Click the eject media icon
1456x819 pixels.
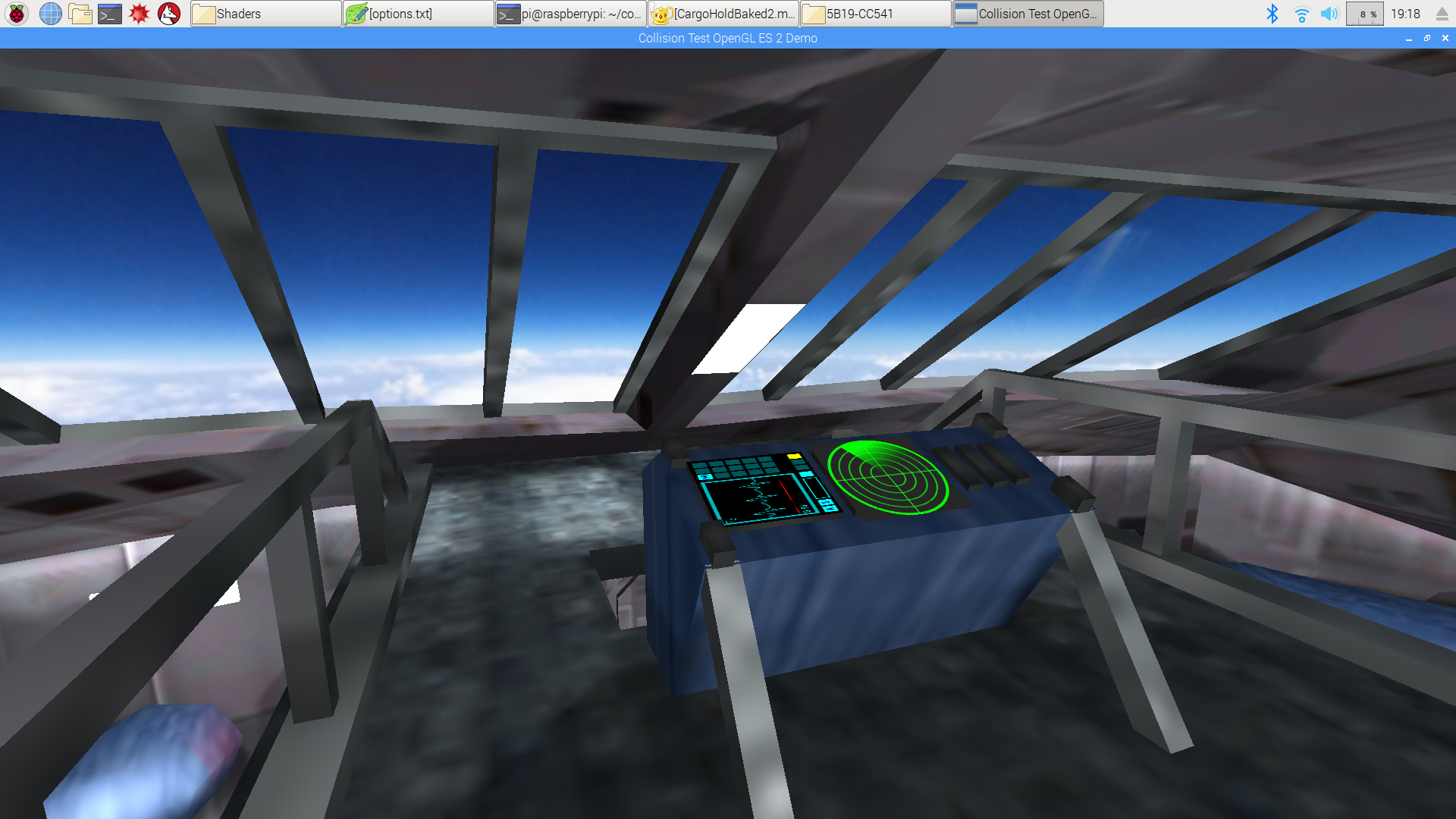pos(1442,14)
